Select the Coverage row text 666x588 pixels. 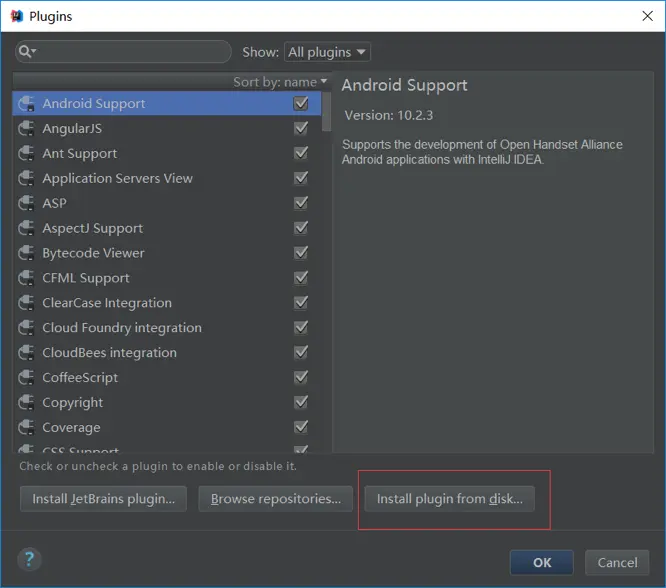[x=71, y=427]
